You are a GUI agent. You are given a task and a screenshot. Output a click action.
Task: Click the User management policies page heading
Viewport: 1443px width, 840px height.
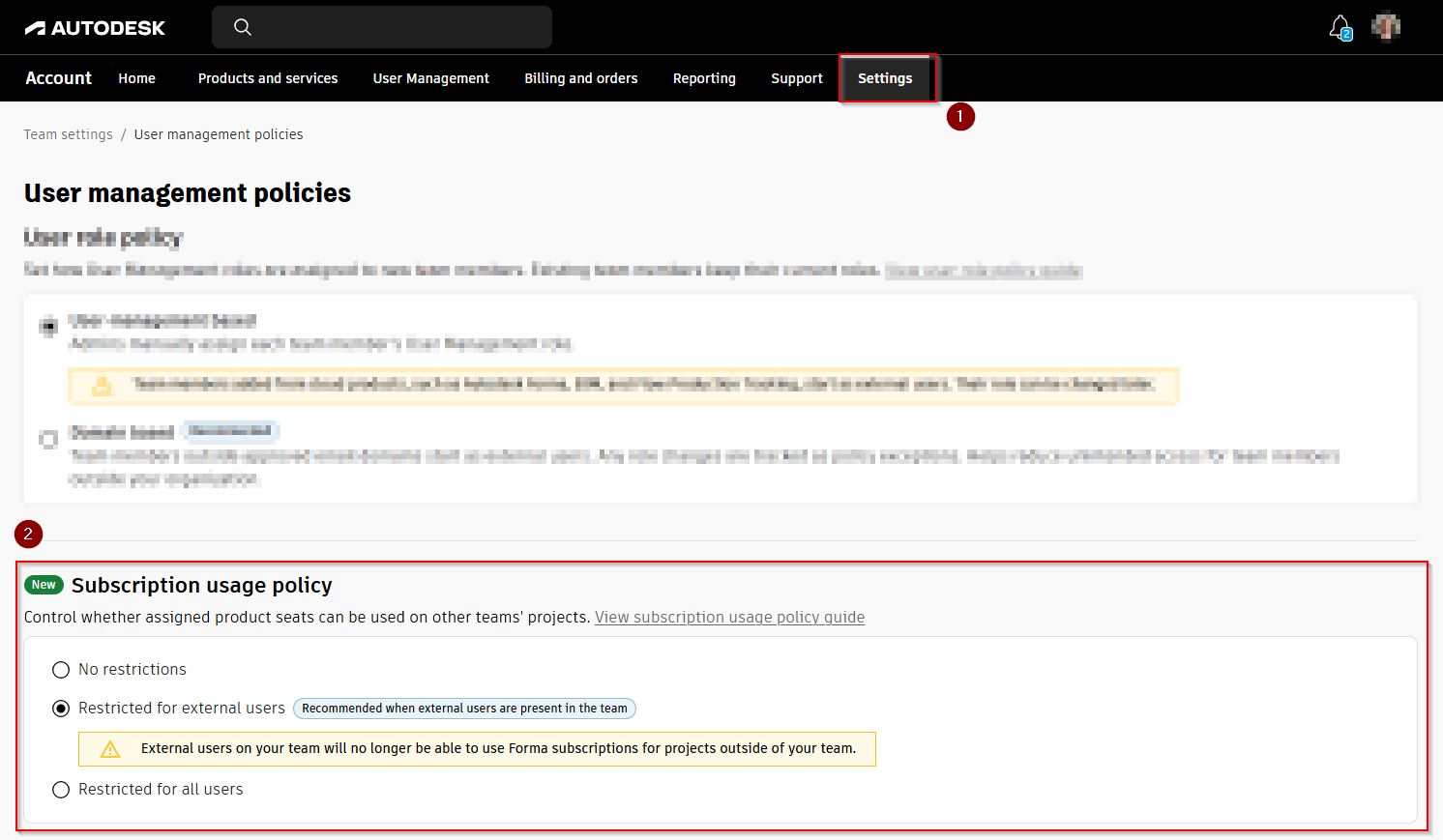188,193
